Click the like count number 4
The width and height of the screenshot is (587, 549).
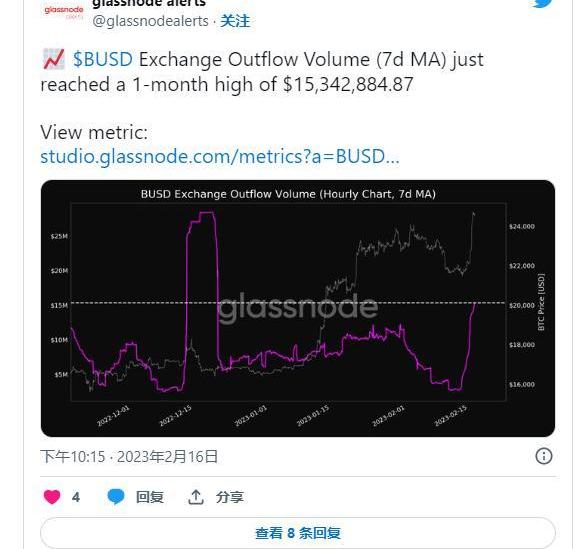click(x=76, y=497)
